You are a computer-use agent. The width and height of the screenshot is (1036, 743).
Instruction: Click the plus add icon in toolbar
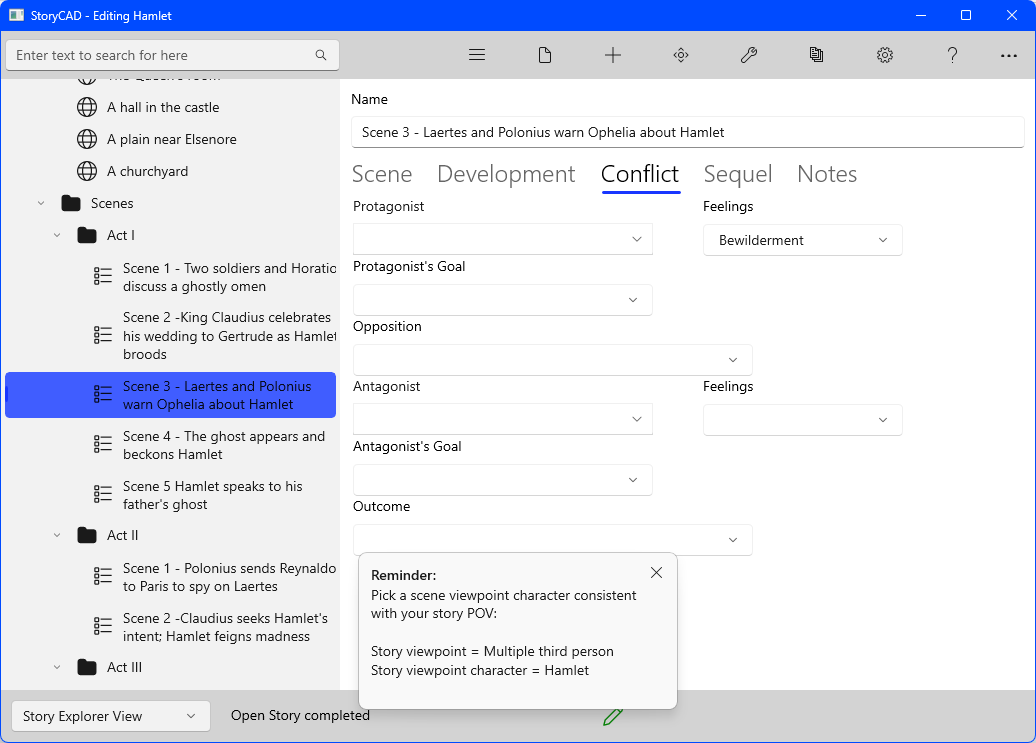613,55
